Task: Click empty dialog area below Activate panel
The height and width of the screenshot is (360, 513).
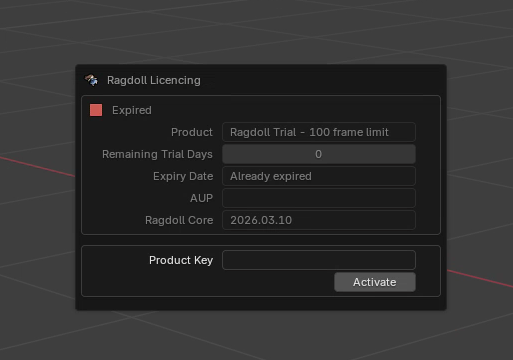Action: click(x=261, y=303)
